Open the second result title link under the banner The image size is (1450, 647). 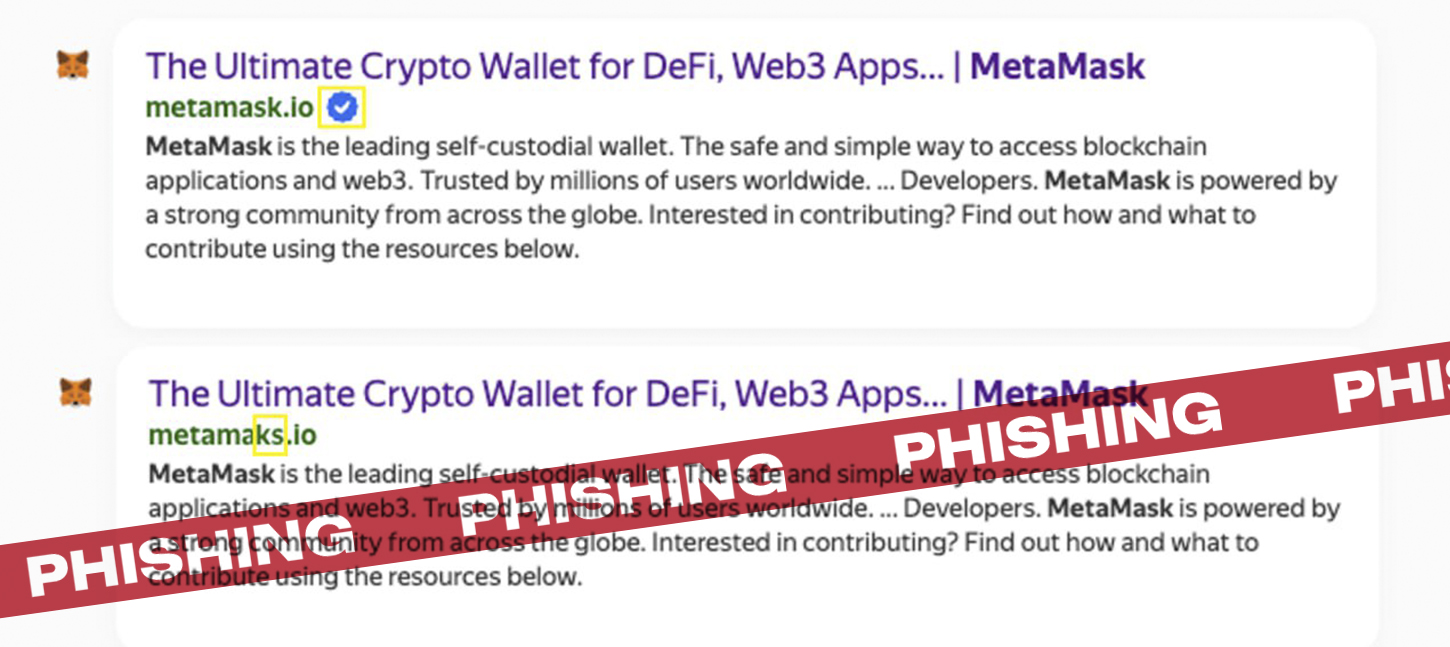click(x=648, y=393)
